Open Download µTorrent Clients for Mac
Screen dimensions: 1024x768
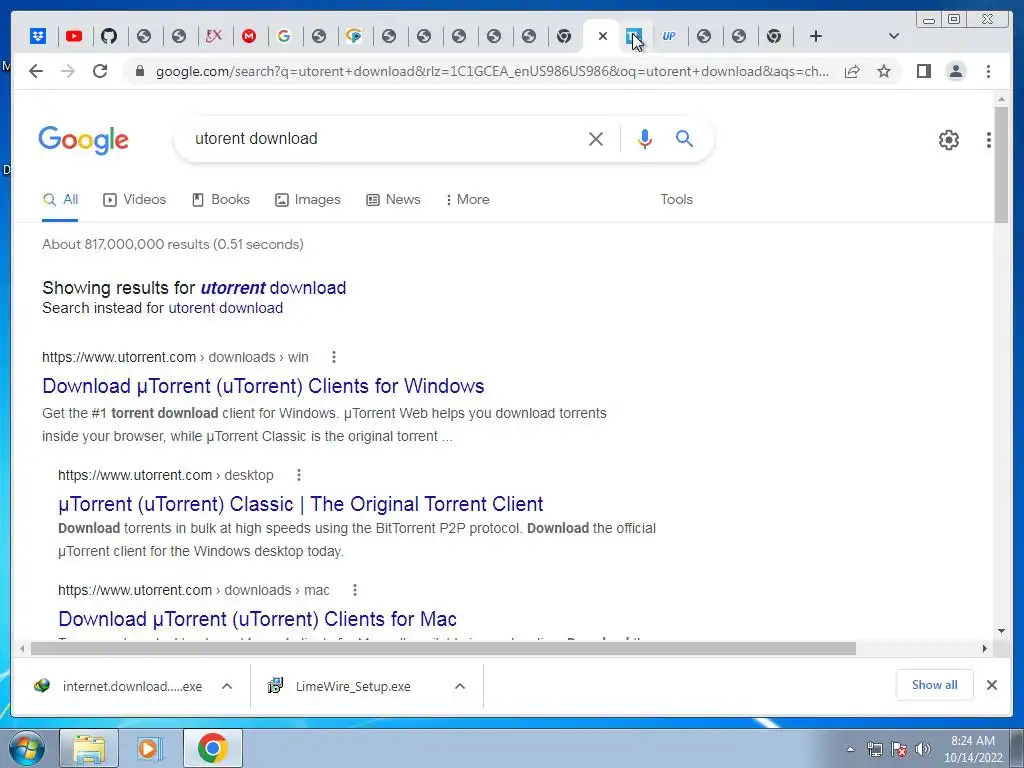257,619
